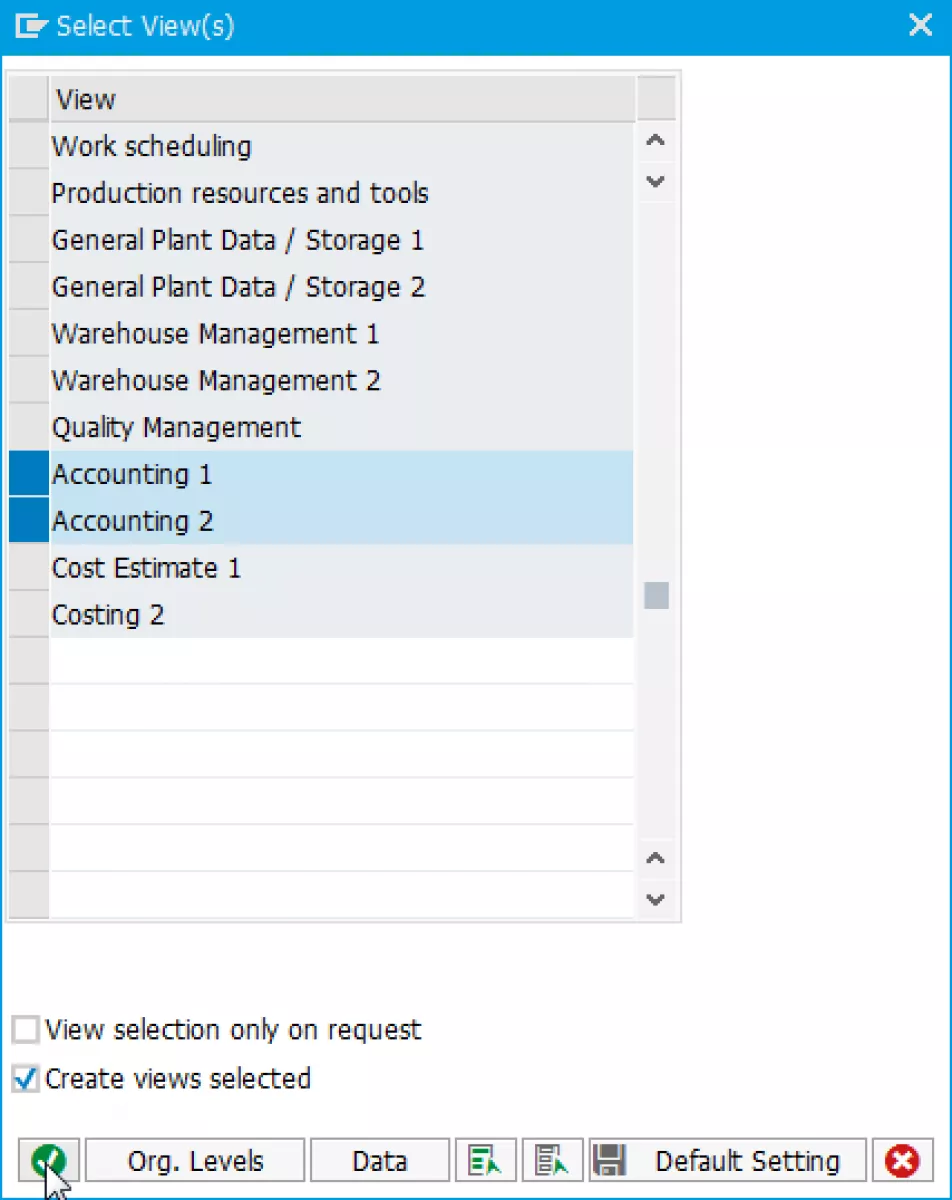Click the dialog icon left of Select View(s)
The image size is (952, 1200).
(x=31, y=26)
